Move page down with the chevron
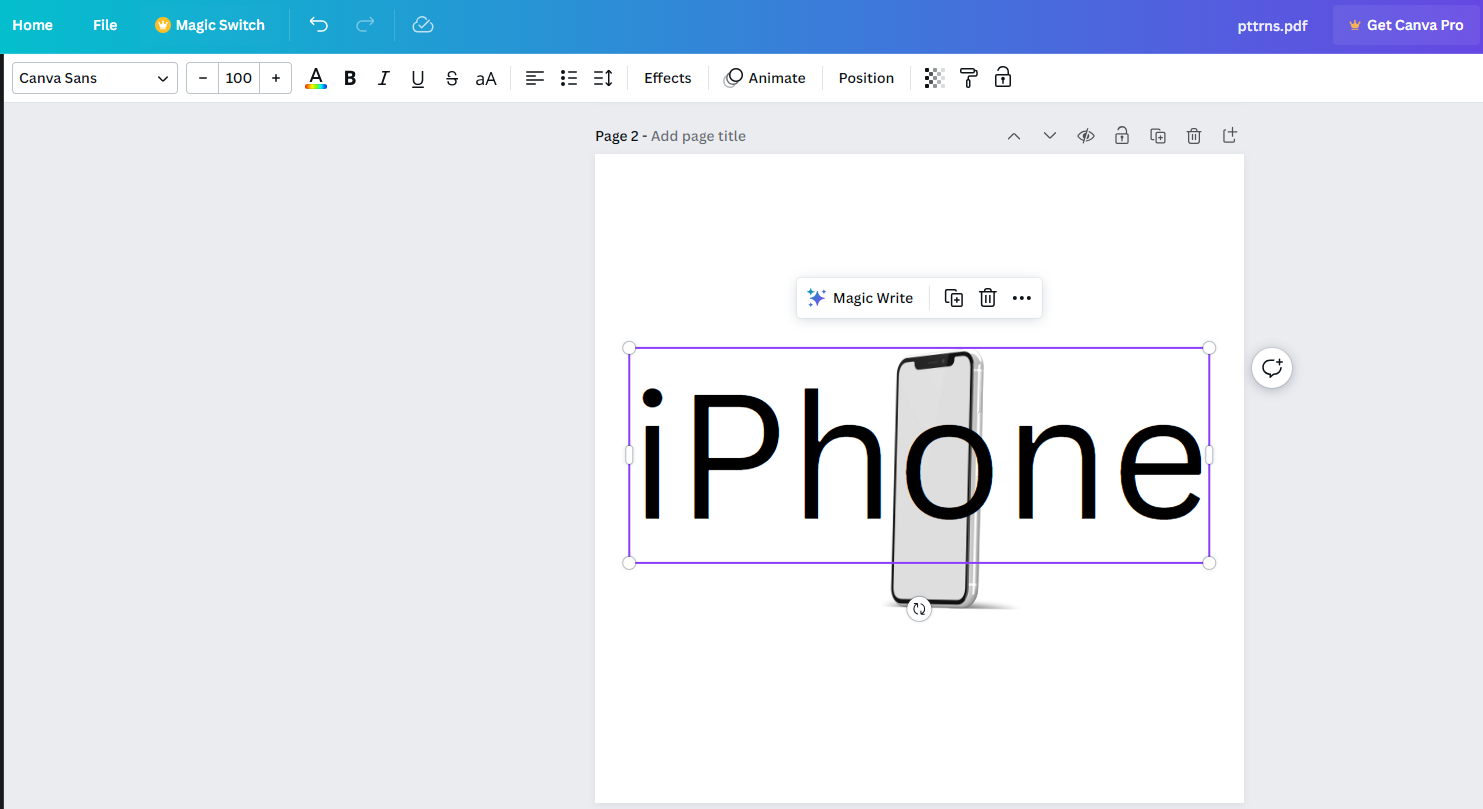This screenshot has height=809, width=1483. coord(1050,136)
